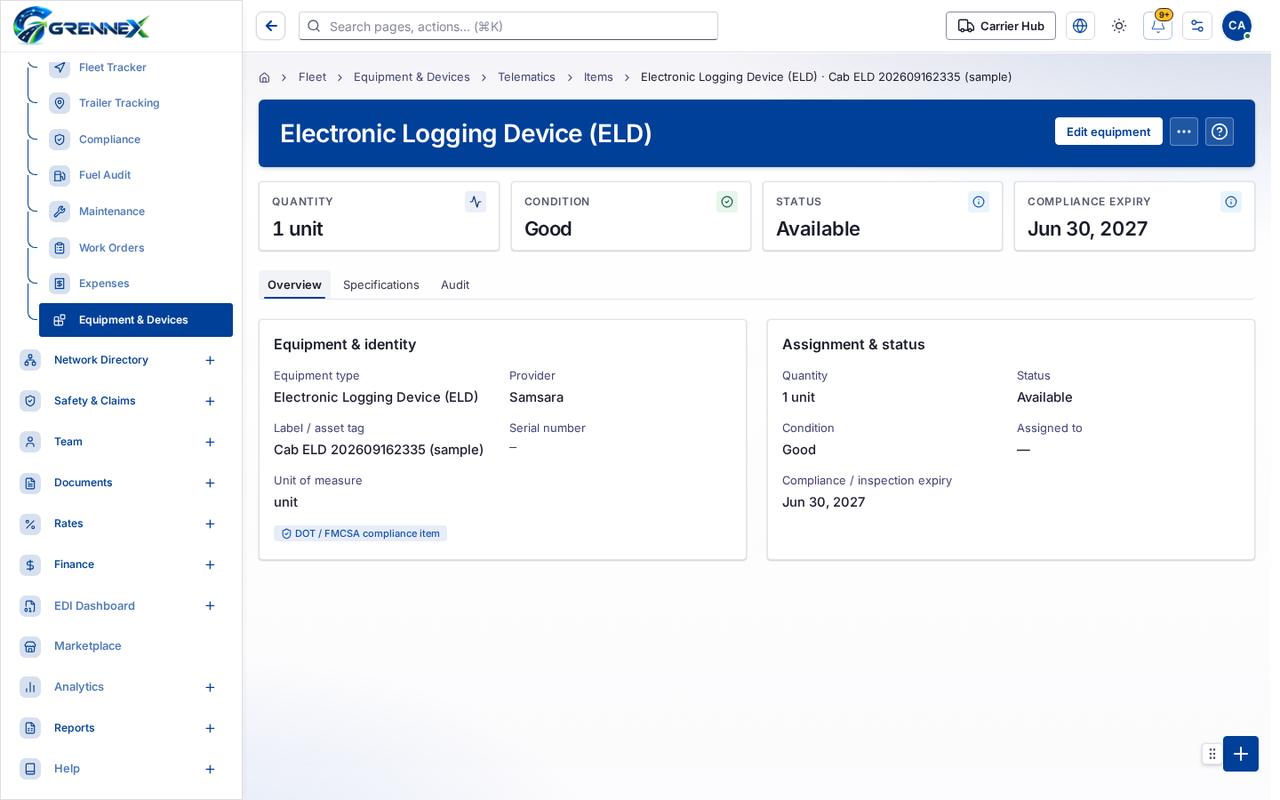The height and width of the screenshot is (800, 1280).
Task: Click Edit equipment button
Action: [x=1108, y=132]
